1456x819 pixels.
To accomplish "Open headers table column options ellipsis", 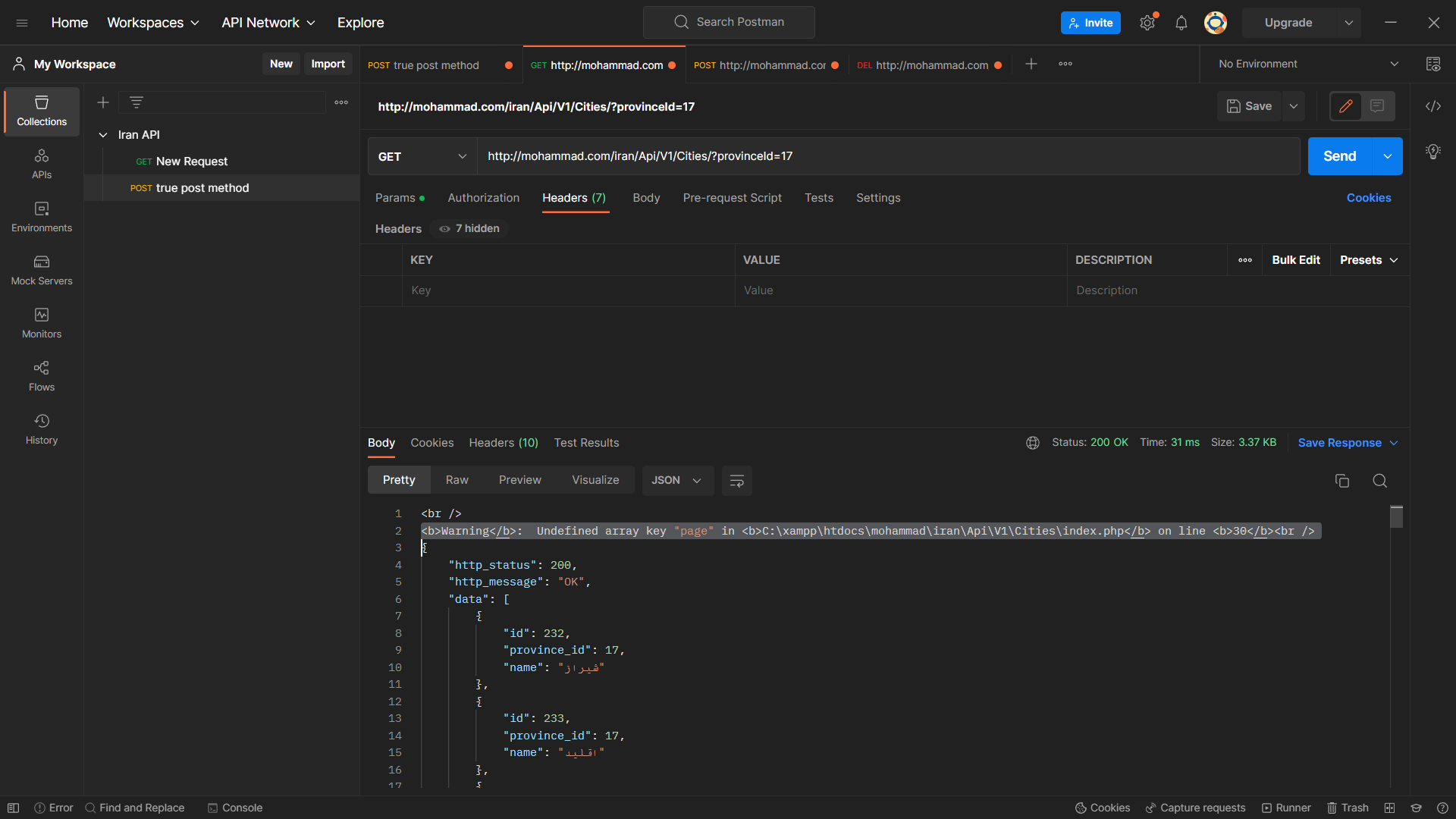I will (1245, 260).
